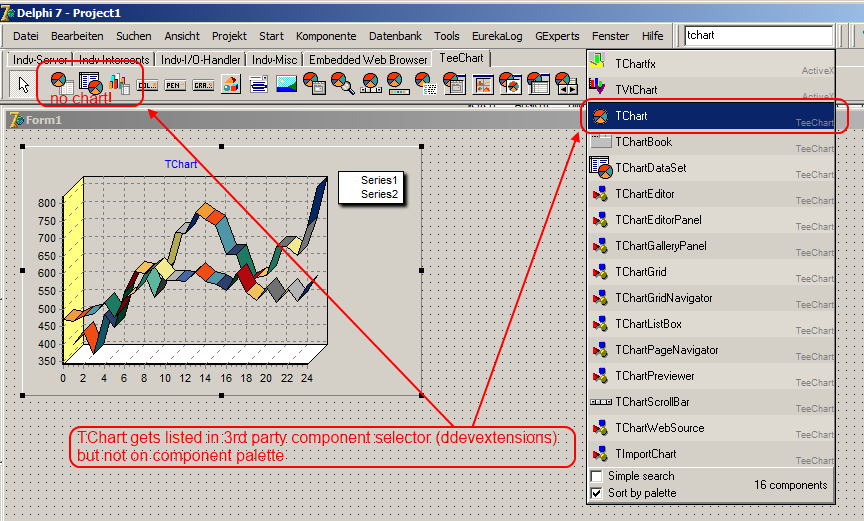This screenshot has width=864, height=521.
Task: Choose TChartGalleryPanel from the component list
Action: coord(711,246)
